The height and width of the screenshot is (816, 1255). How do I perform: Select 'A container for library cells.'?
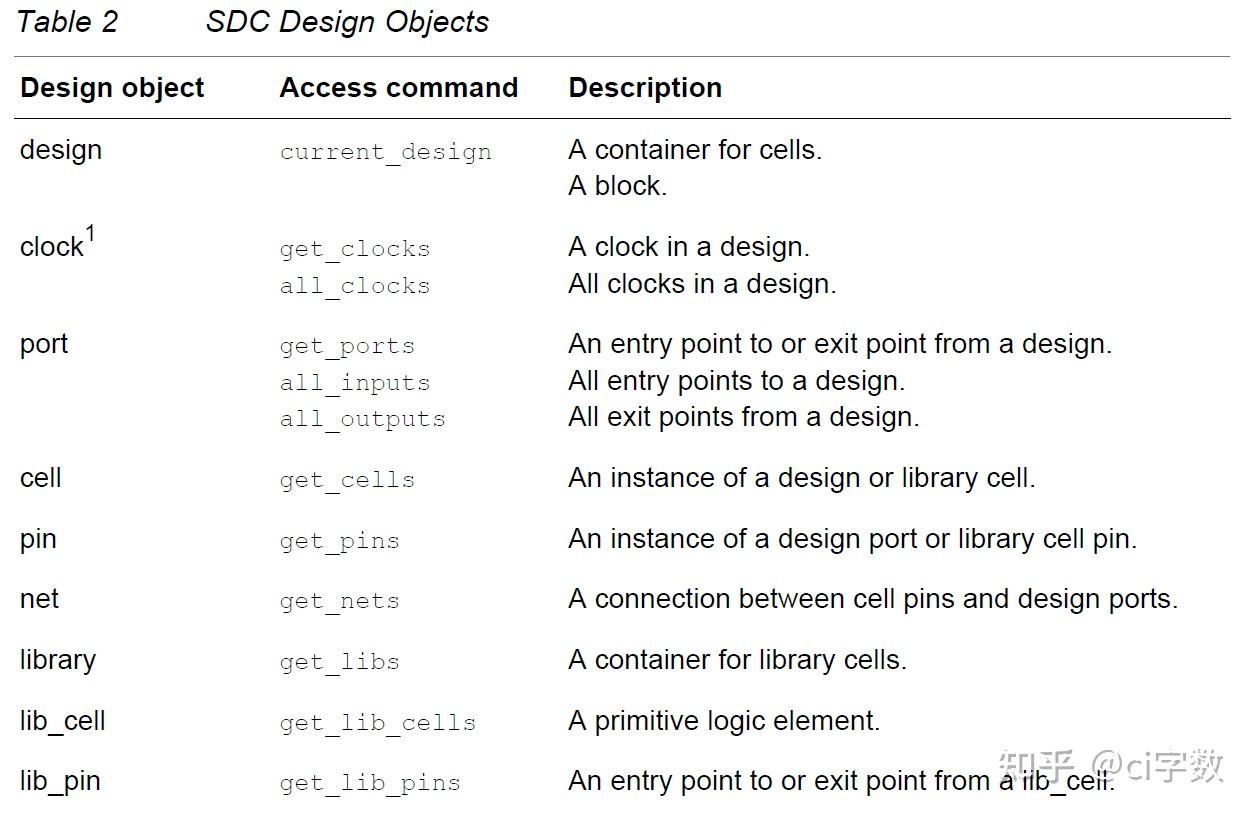click(x=737, y=660)
